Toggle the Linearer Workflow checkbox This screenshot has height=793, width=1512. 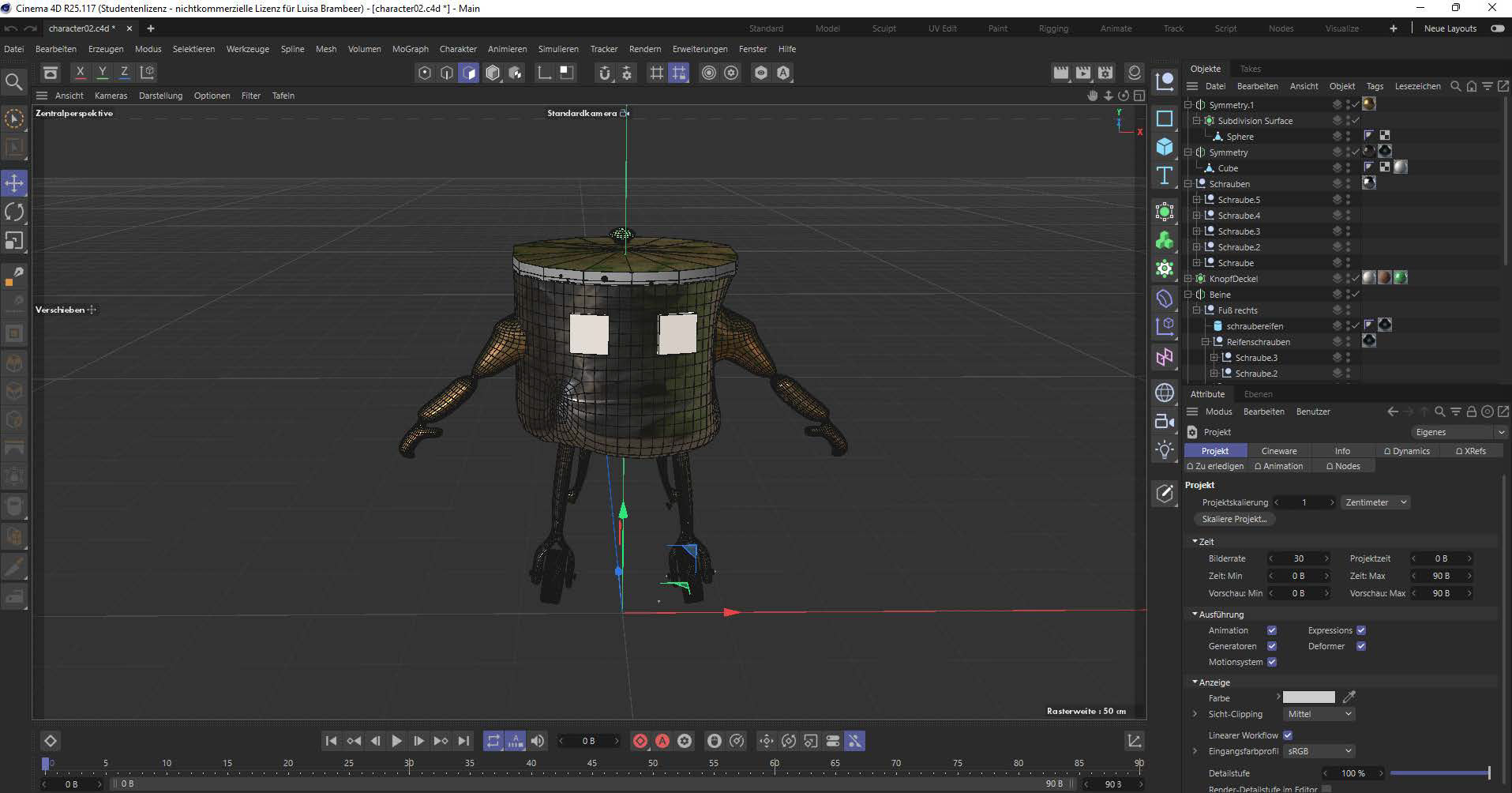click(x=1288, y=735)
